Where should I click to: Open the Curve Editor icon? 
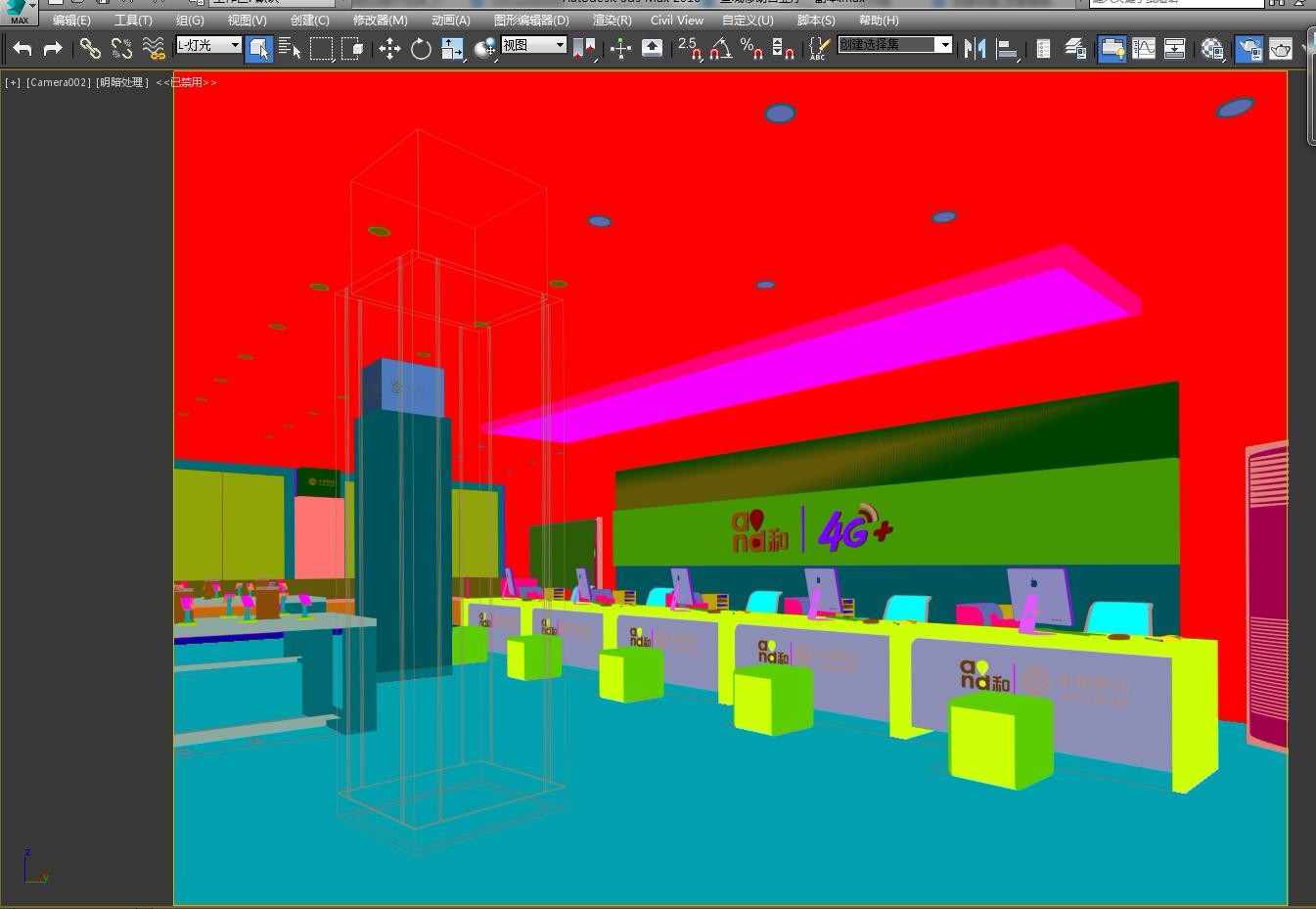(1144, 48)
